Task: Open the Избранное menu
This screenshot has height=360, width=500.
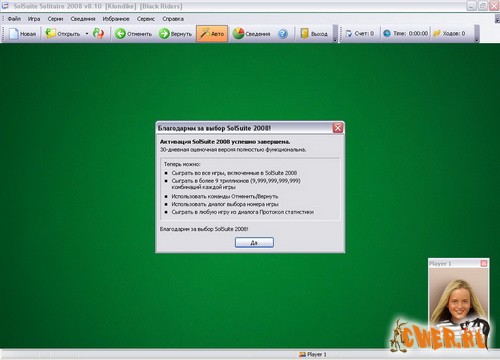Action: (116, 19)
